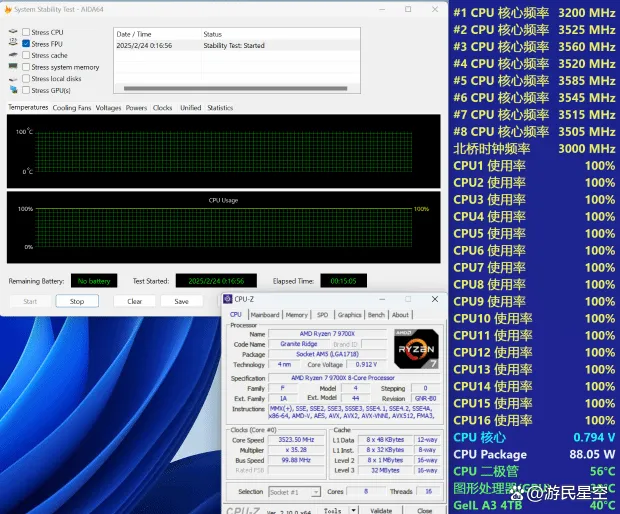Viewport: 620px width, 514px height.
Task: Open the Voltages tab
Action: click(108, 108)
